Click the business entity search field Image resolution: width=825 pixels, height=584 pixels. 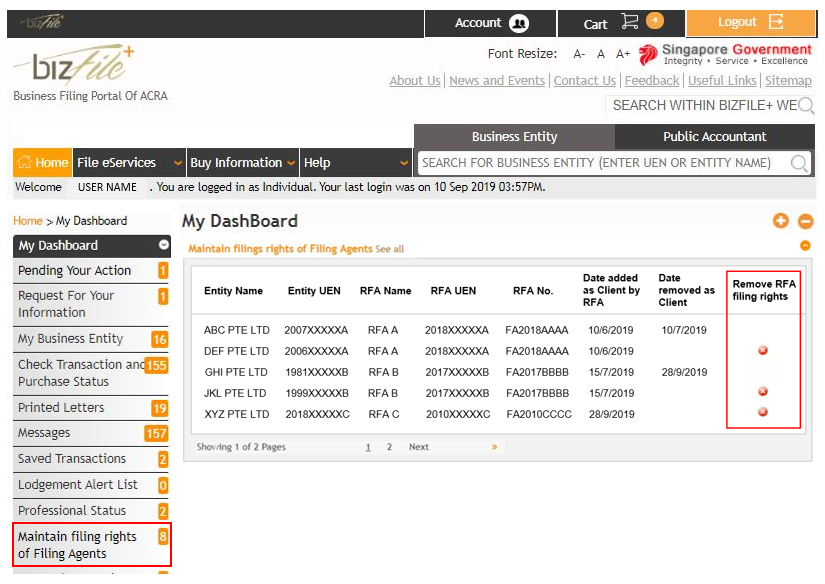click(600, 163)
